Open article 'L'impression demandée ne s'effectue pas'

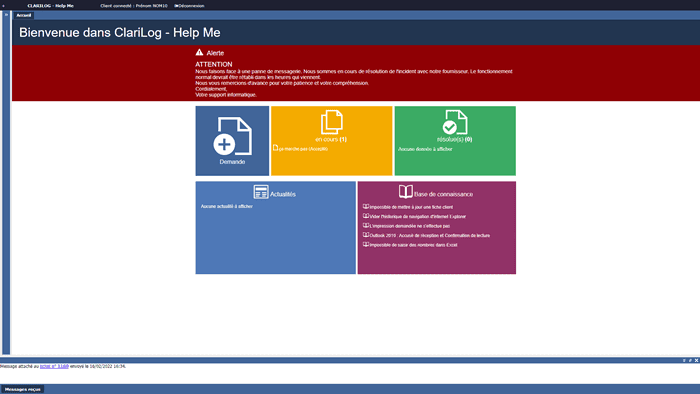pos(410,226)
